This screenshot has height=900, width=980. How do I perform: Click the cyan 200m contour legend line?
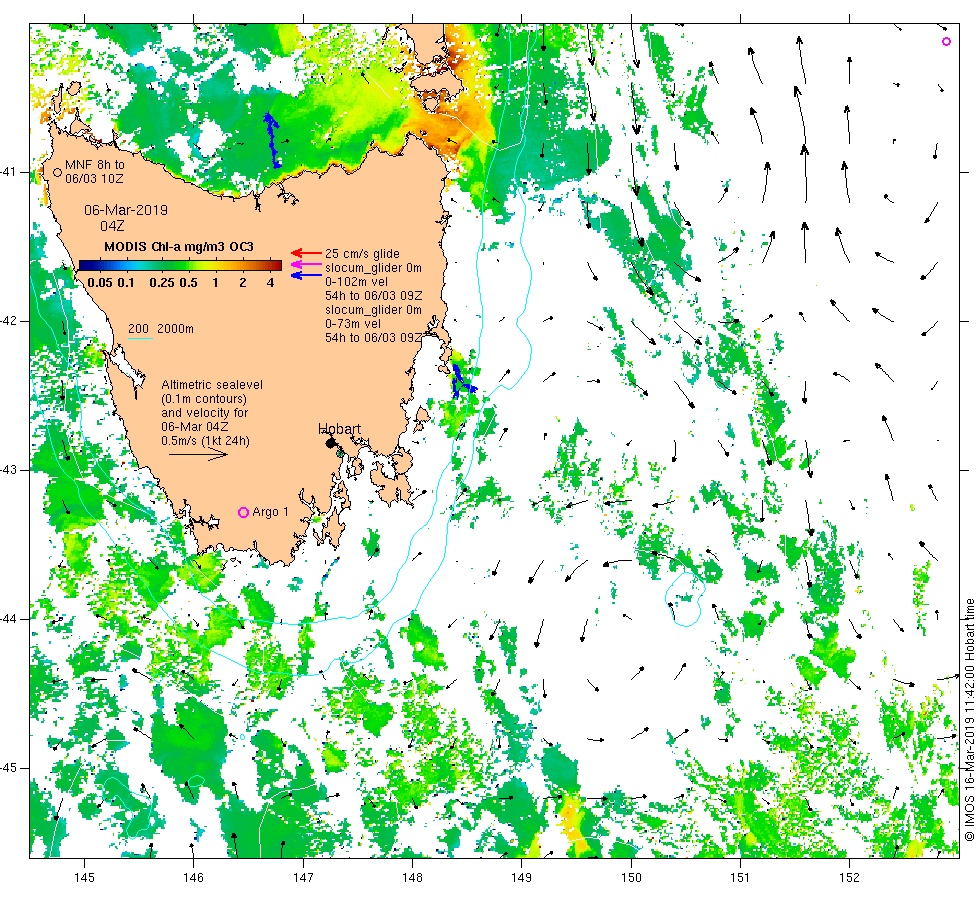(x=141, y=339)
